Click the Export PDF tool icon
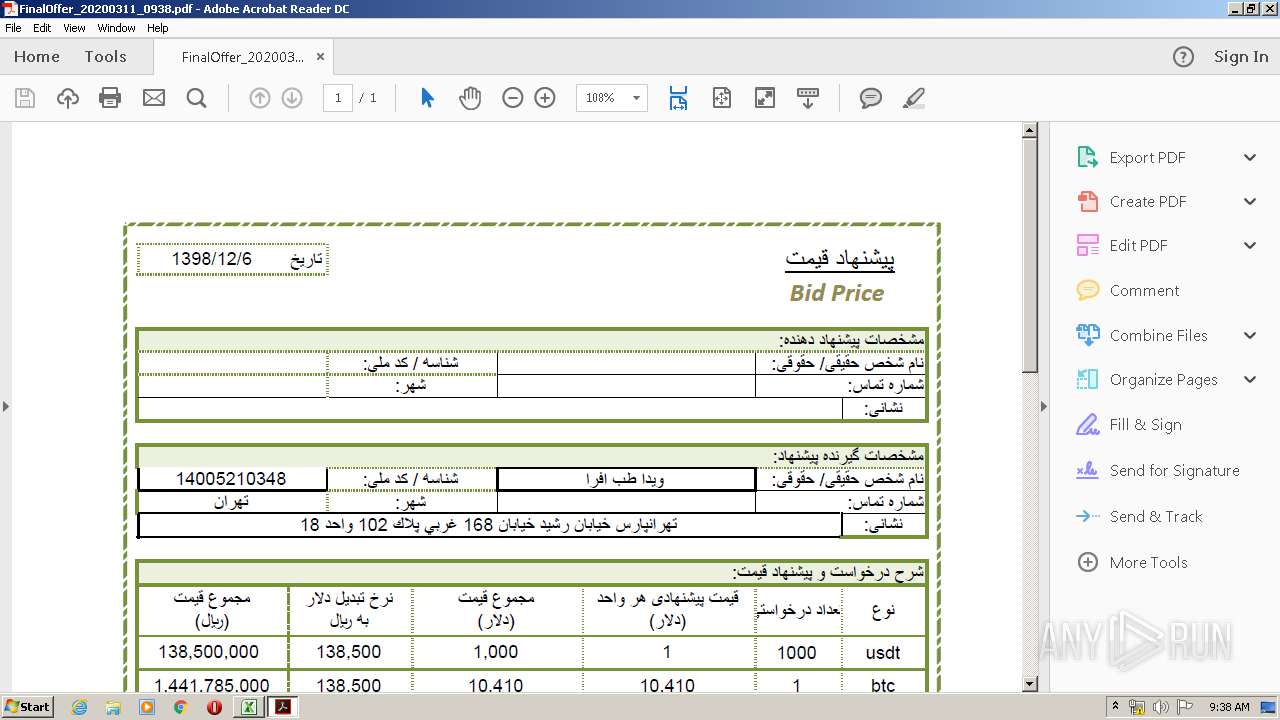 pos(1087,157)
